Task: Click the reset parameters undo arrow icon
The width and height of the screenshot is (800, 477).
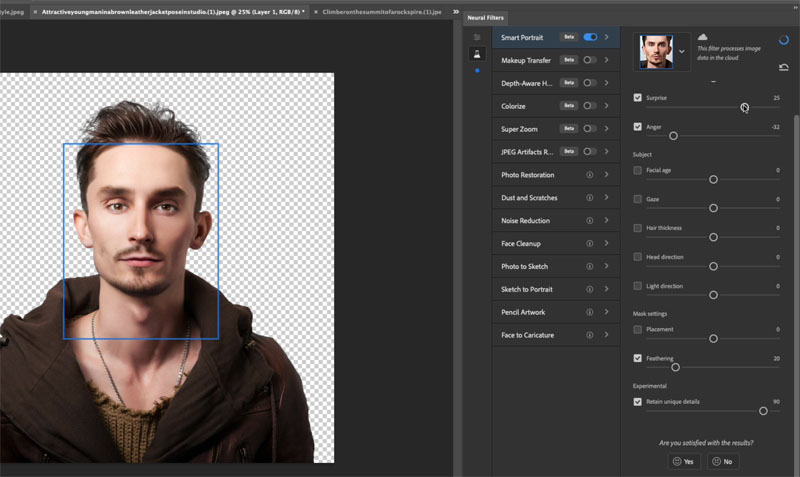Action: (782, 67)
